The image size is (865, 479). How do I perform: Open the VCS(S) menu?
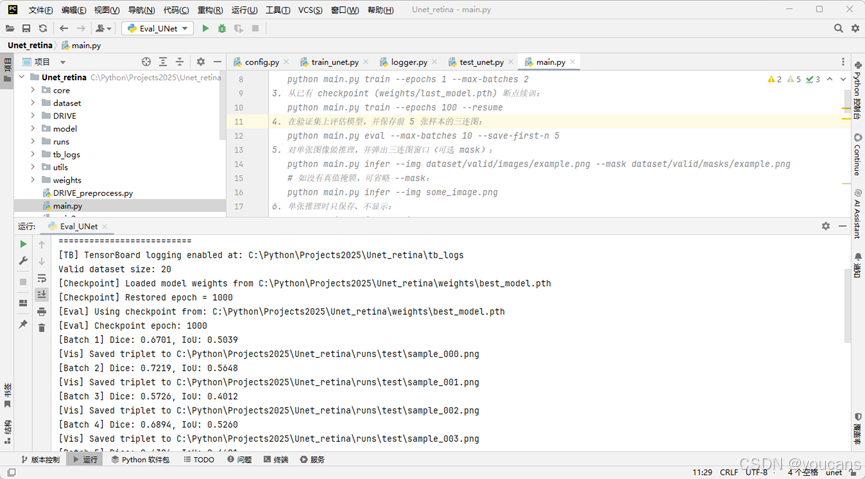(310, 10)
